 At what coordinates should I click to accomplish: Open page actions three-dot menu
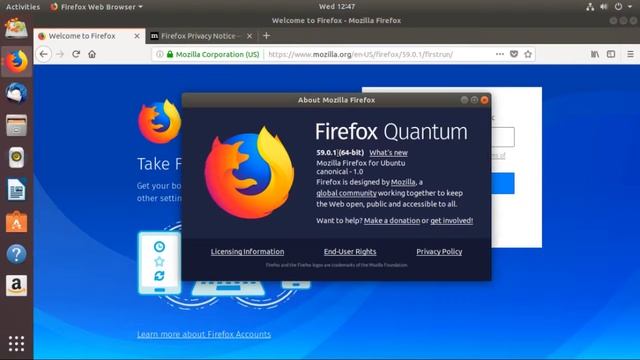(x=500, y=54)
